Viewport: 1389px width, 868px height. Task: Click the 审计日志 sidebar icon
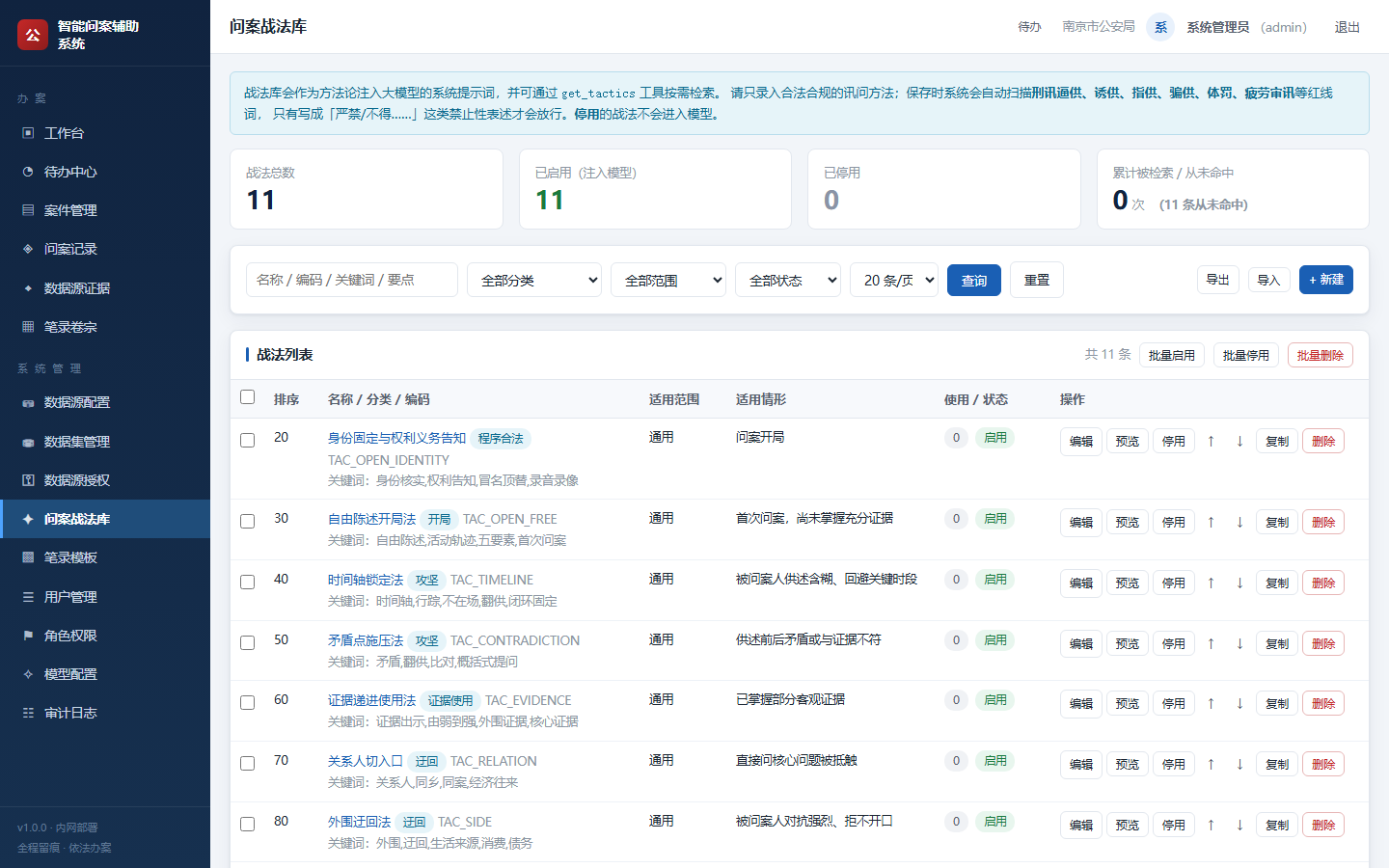click(x=28, y=713)
